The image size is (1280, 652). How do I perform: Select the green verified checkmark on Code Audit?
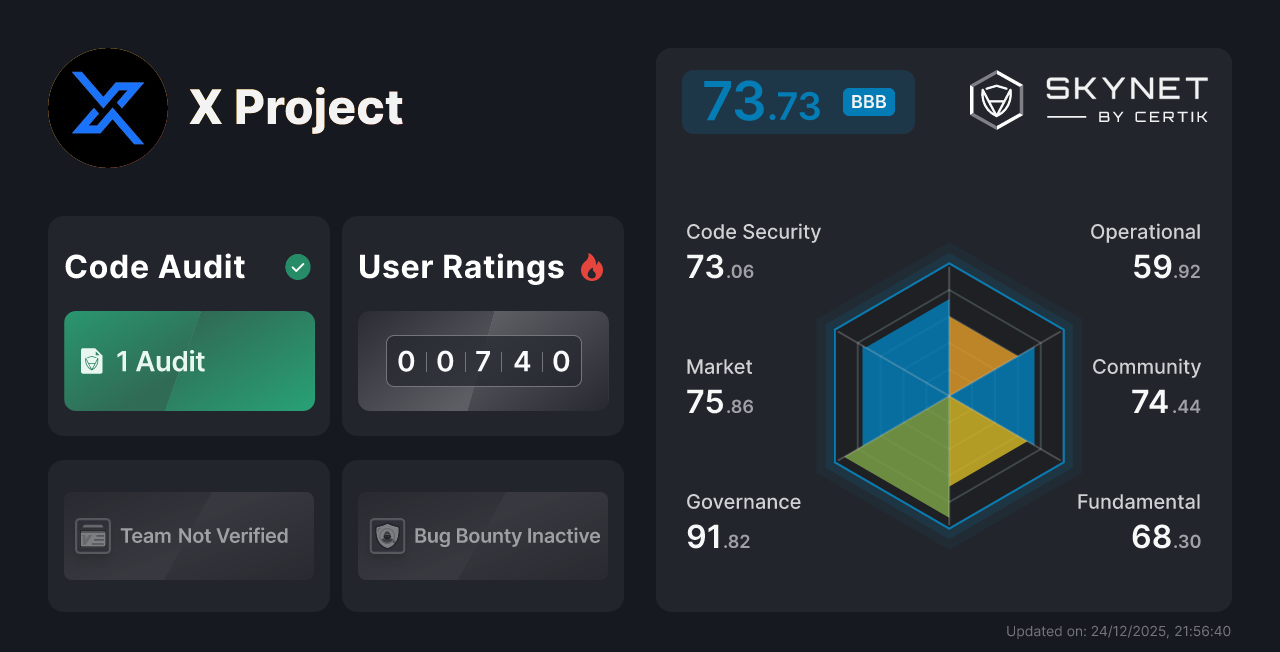(x=297, y=267)
